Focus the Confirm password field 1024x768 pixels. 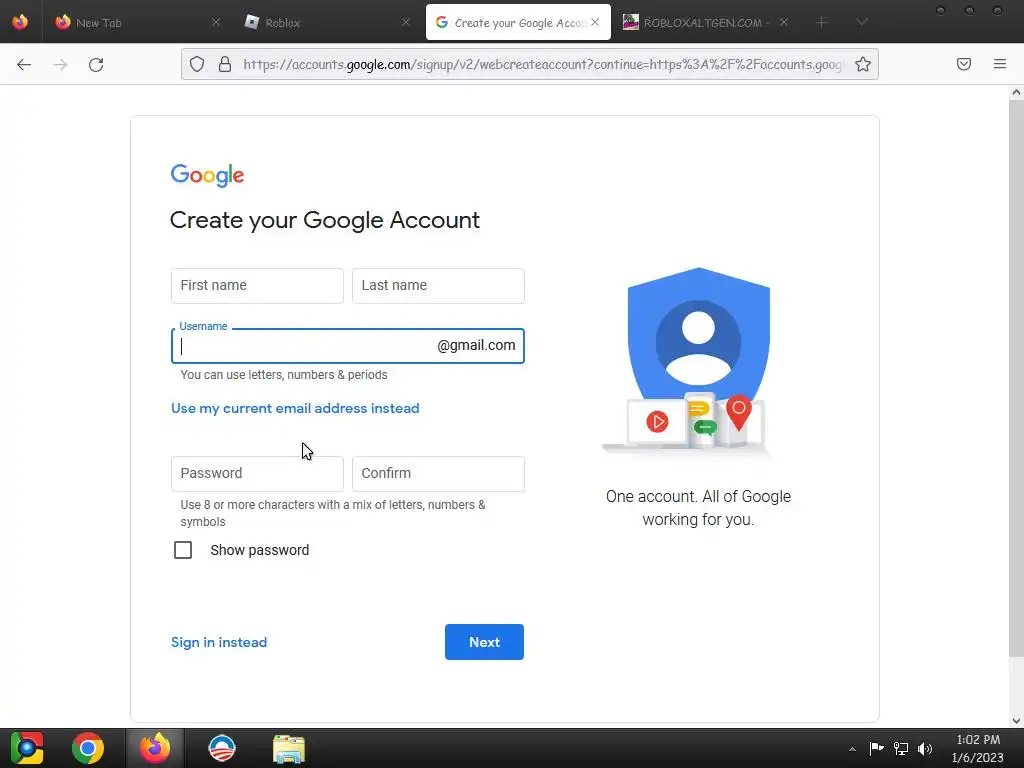click(x=438, y=473)
